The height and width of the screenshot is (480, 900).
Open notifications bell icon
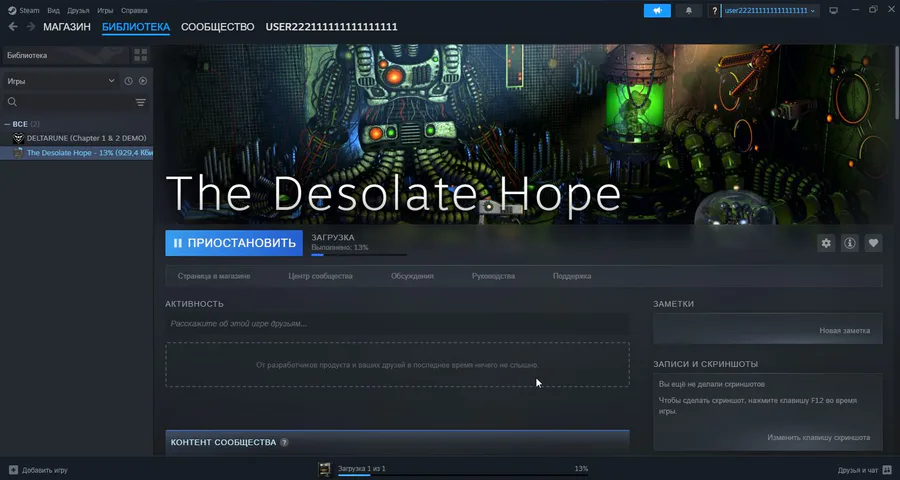click(x=689, y=10)
